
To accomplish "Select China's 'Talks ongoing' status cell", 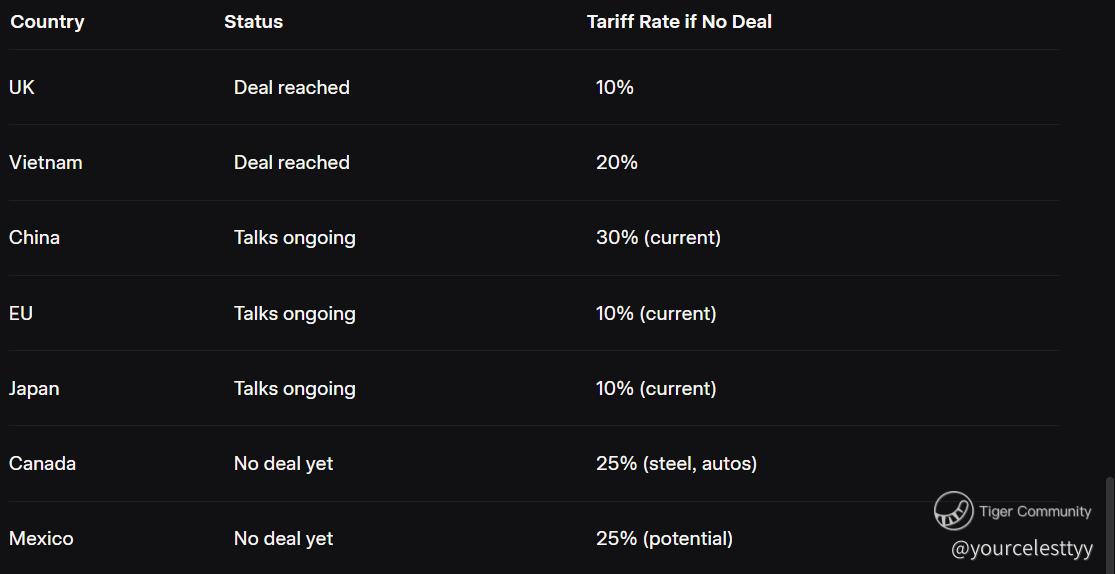I will pos(295,238).
